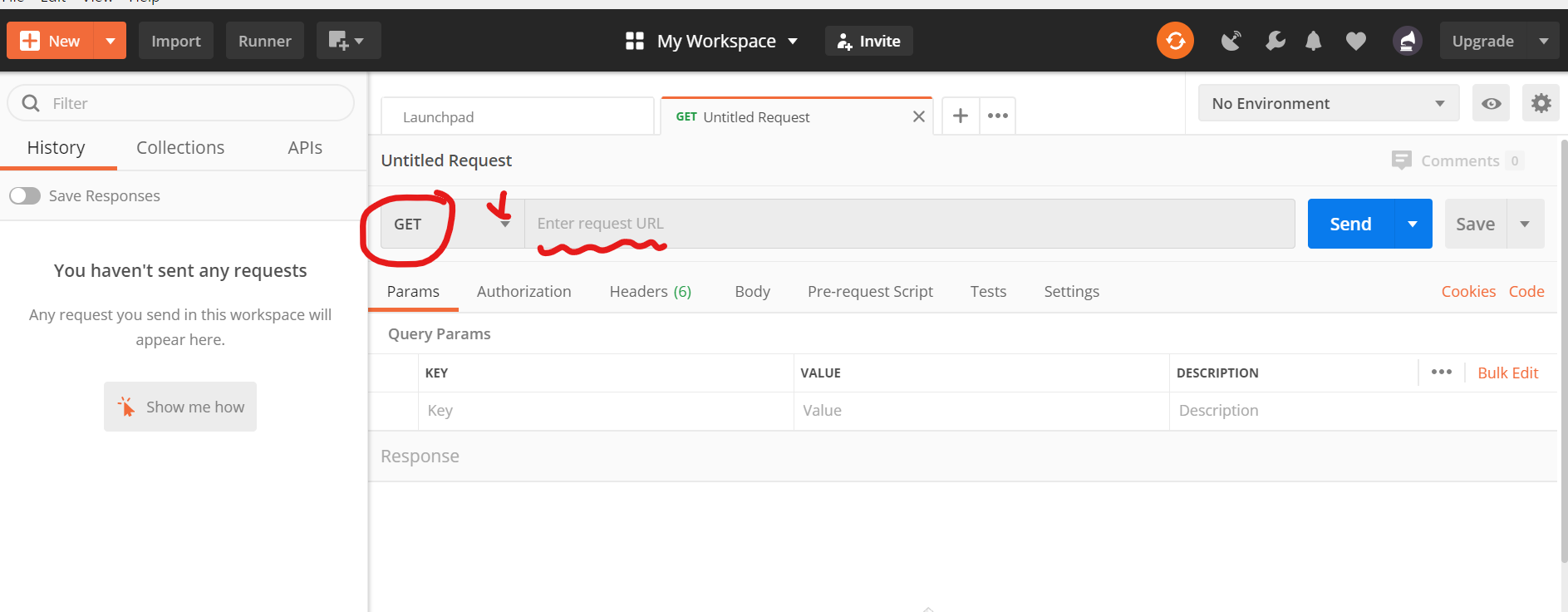Open tab options ellipsis menu
Image resolution: width=1568 pixels, height=612 pixels.
(998, 116)
